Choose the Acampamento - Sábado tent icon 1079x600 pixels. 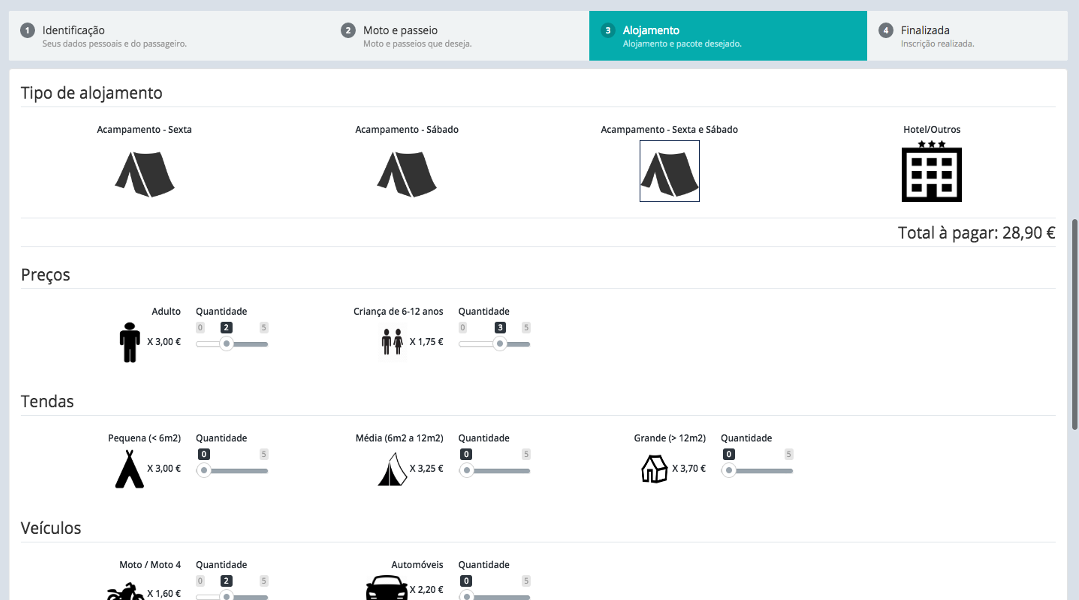(x=407, y=172)
